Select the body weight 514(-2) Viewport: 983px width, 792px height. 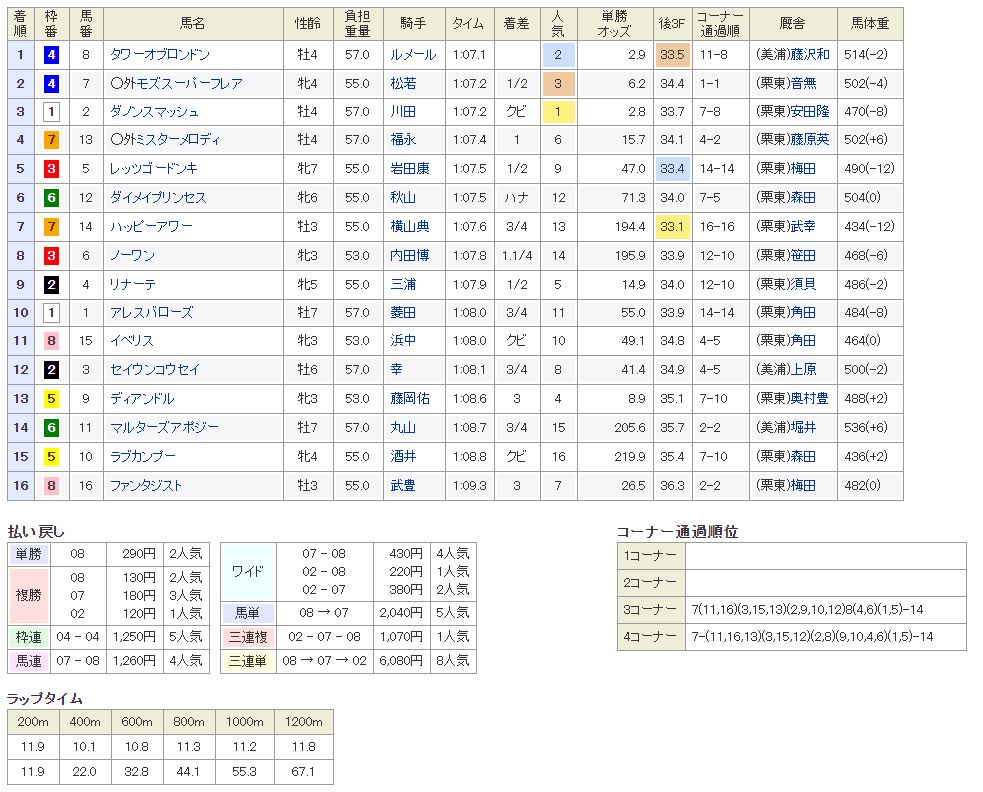click(x=866, y=55)
